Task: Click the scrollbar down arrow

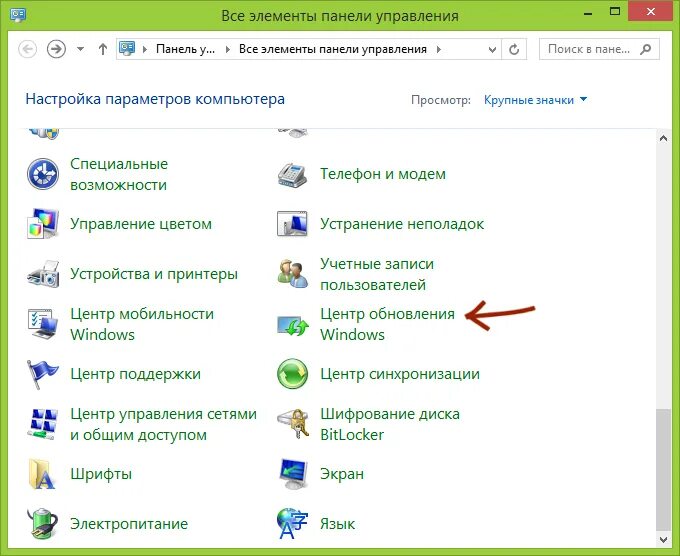Action: click(663, 540)
